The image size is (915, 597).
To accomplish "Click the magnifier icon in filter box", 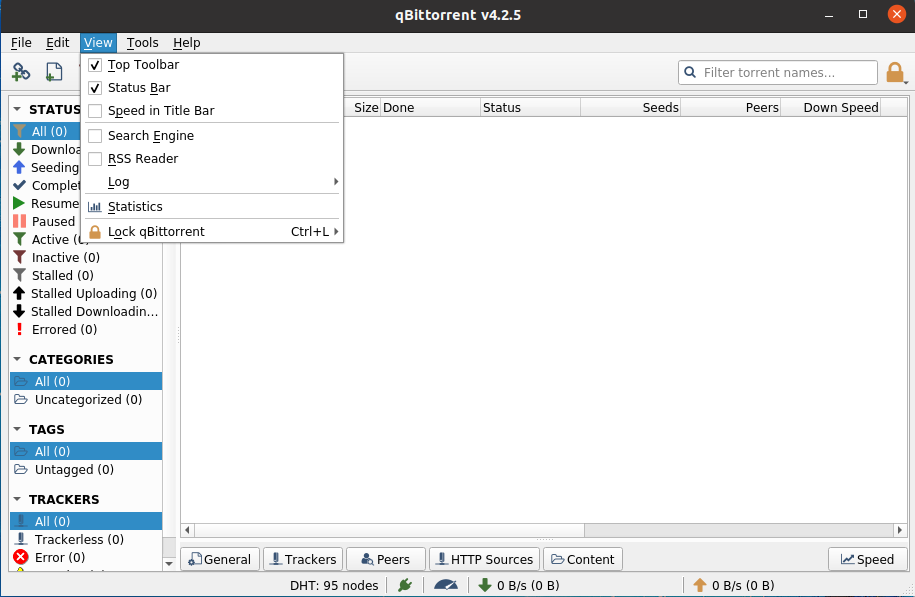I will [x=690, y=72].
